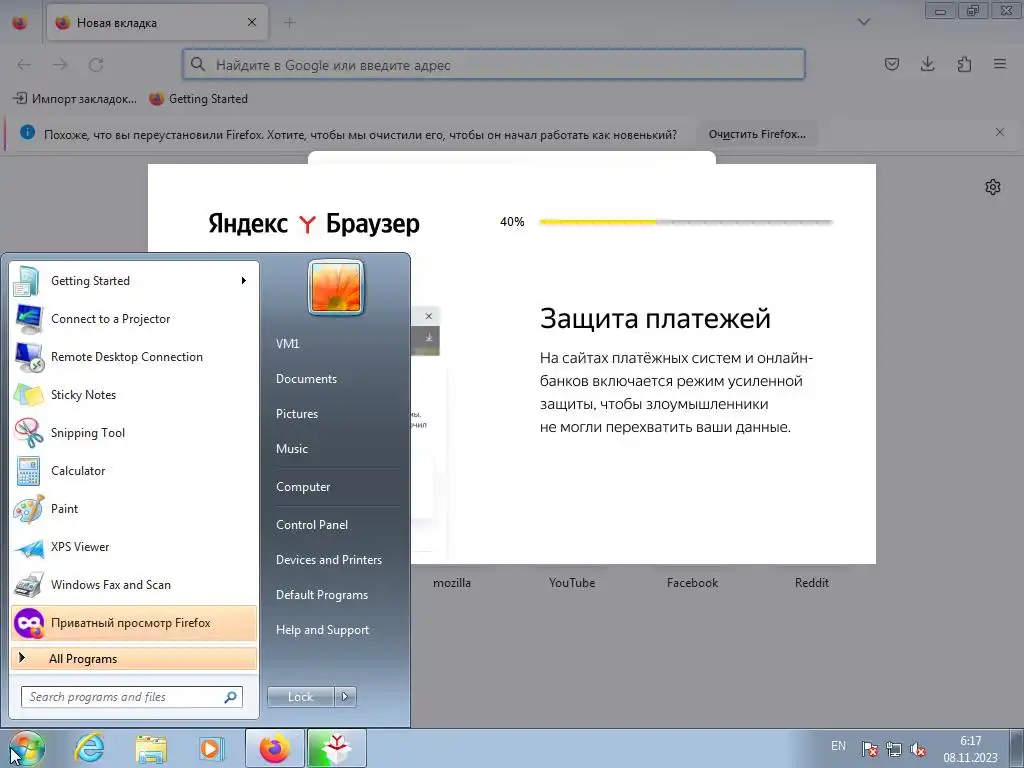1024x768 pixels.
Task: Click the user account picture
Action: 336,287
